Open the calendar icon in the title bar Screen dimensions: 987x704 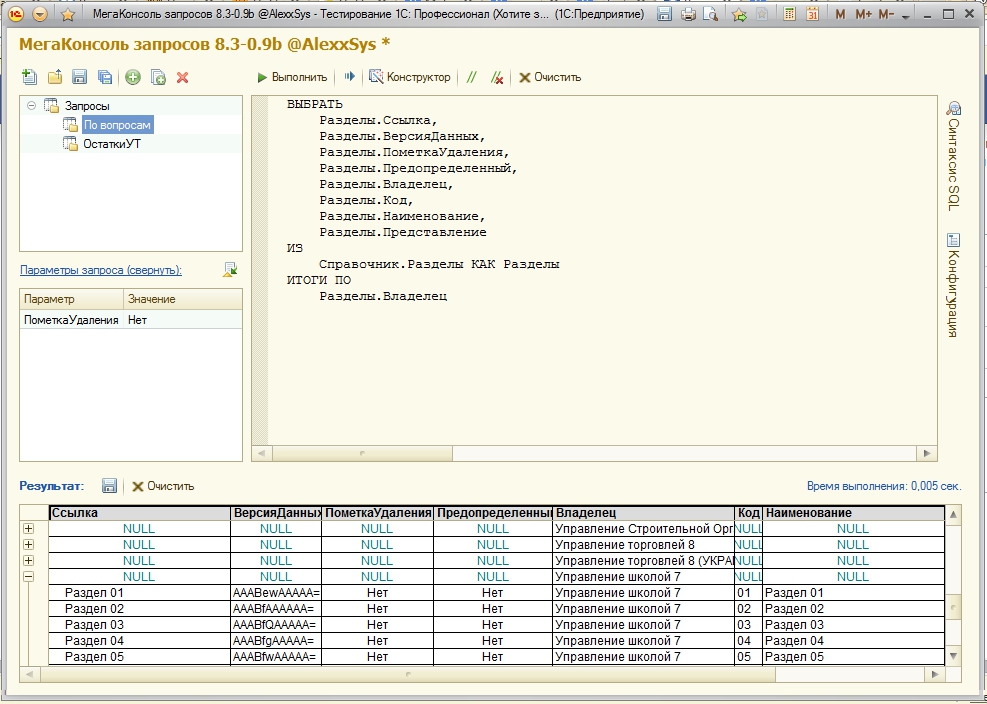812,15
